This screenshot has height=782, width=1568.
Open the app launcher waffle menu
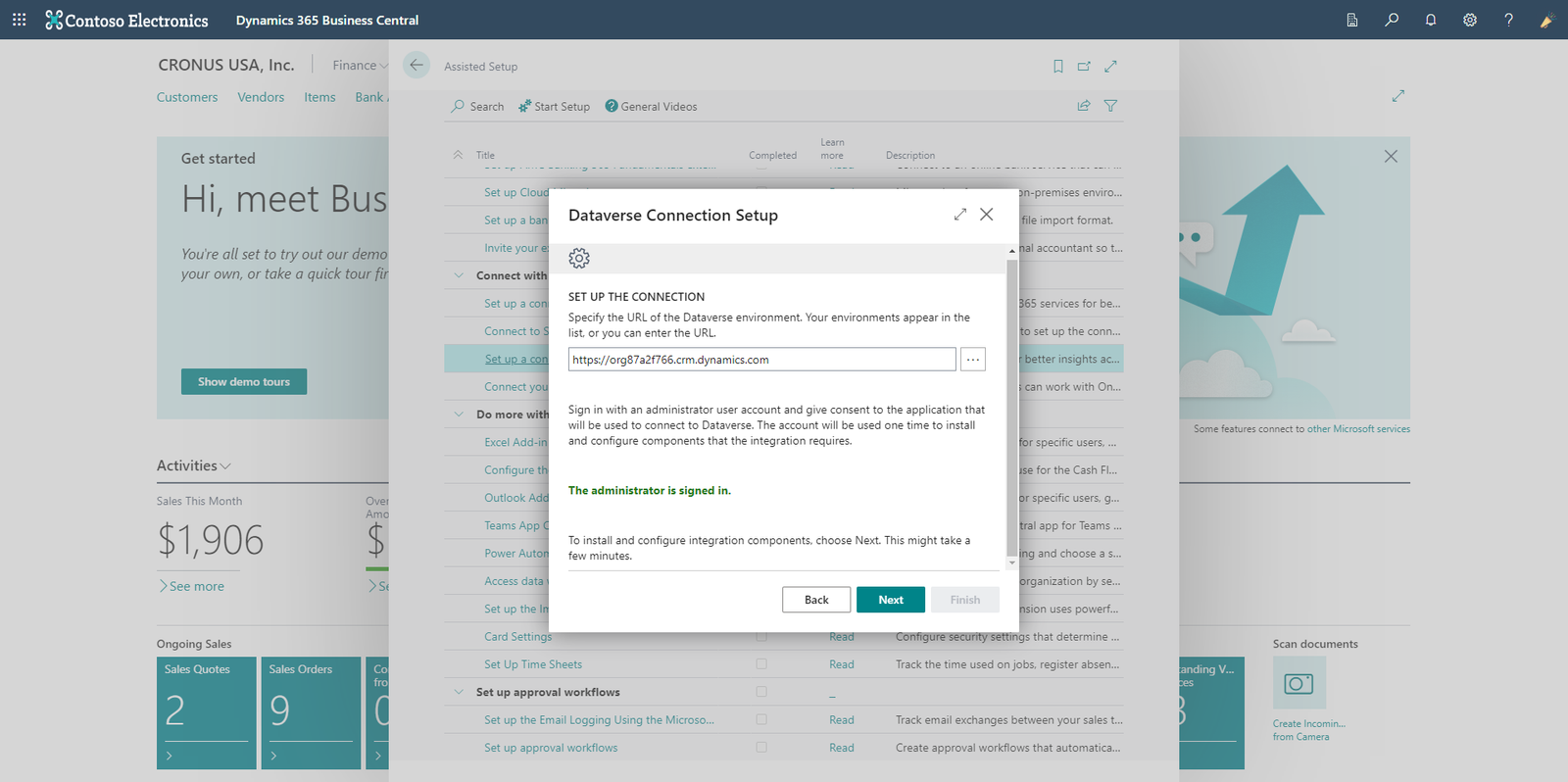click(x=19, y=20)
